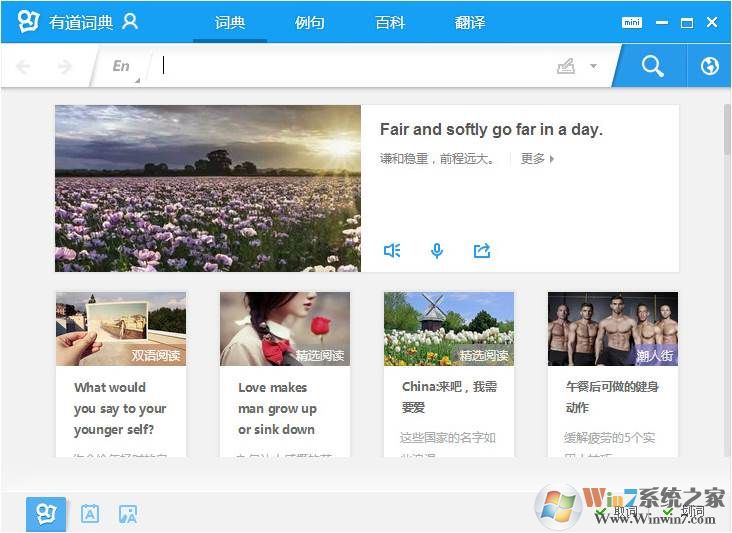Switch to the 词典 tab
732x533 pixels.
[230, 22]
